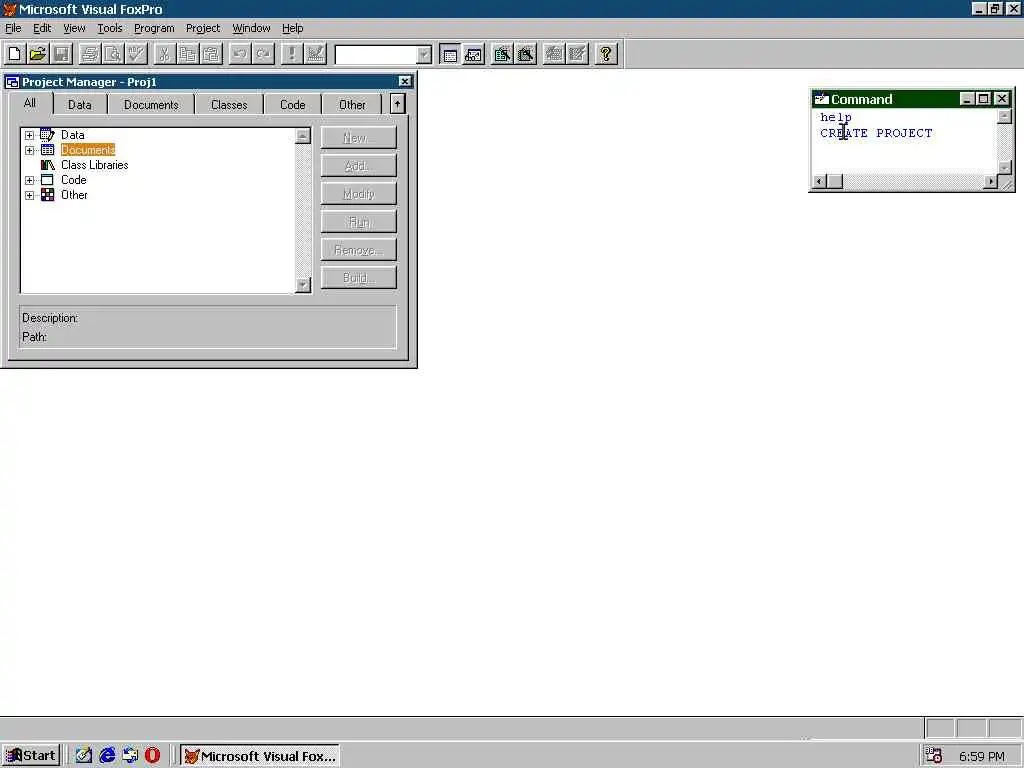1024x768 pixels.
Task: Select the Data tree item
Action: (x=72, y=135)
